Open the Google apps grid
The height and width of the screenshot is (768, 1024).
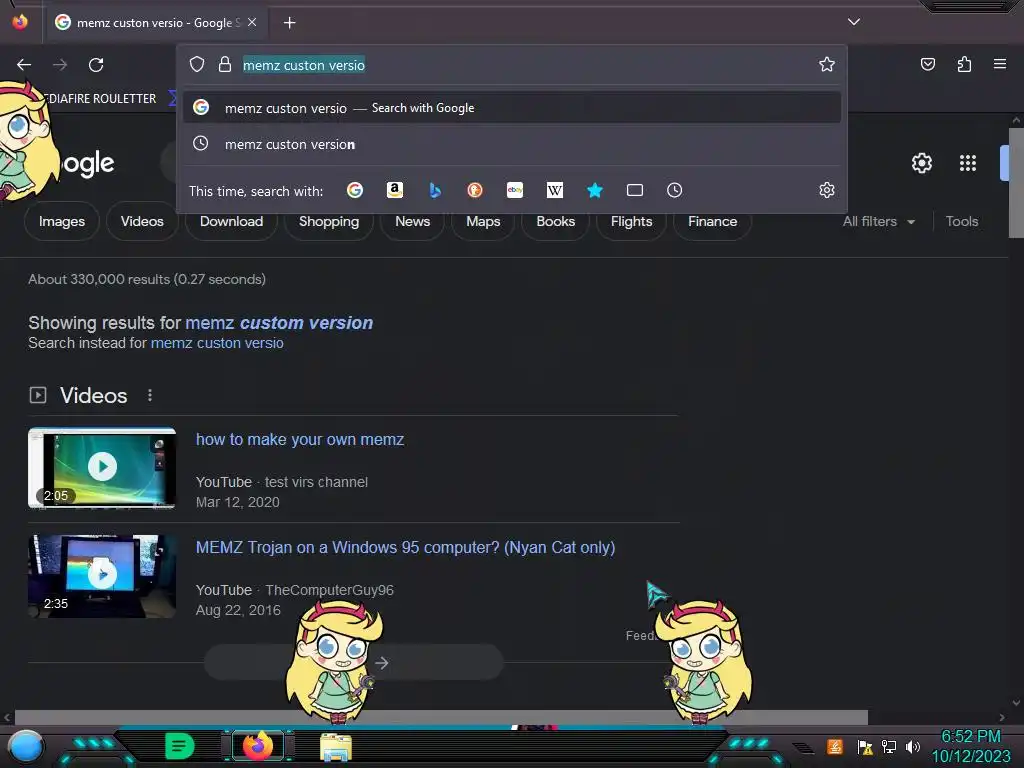tap(968, 163)
